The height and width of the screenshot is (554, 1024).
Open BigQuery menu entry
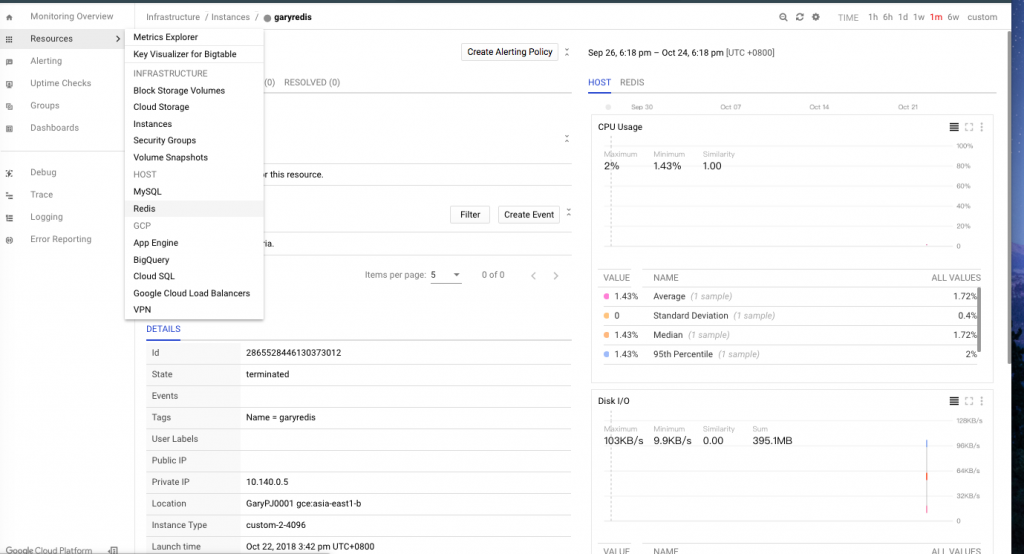click(152, 259)
